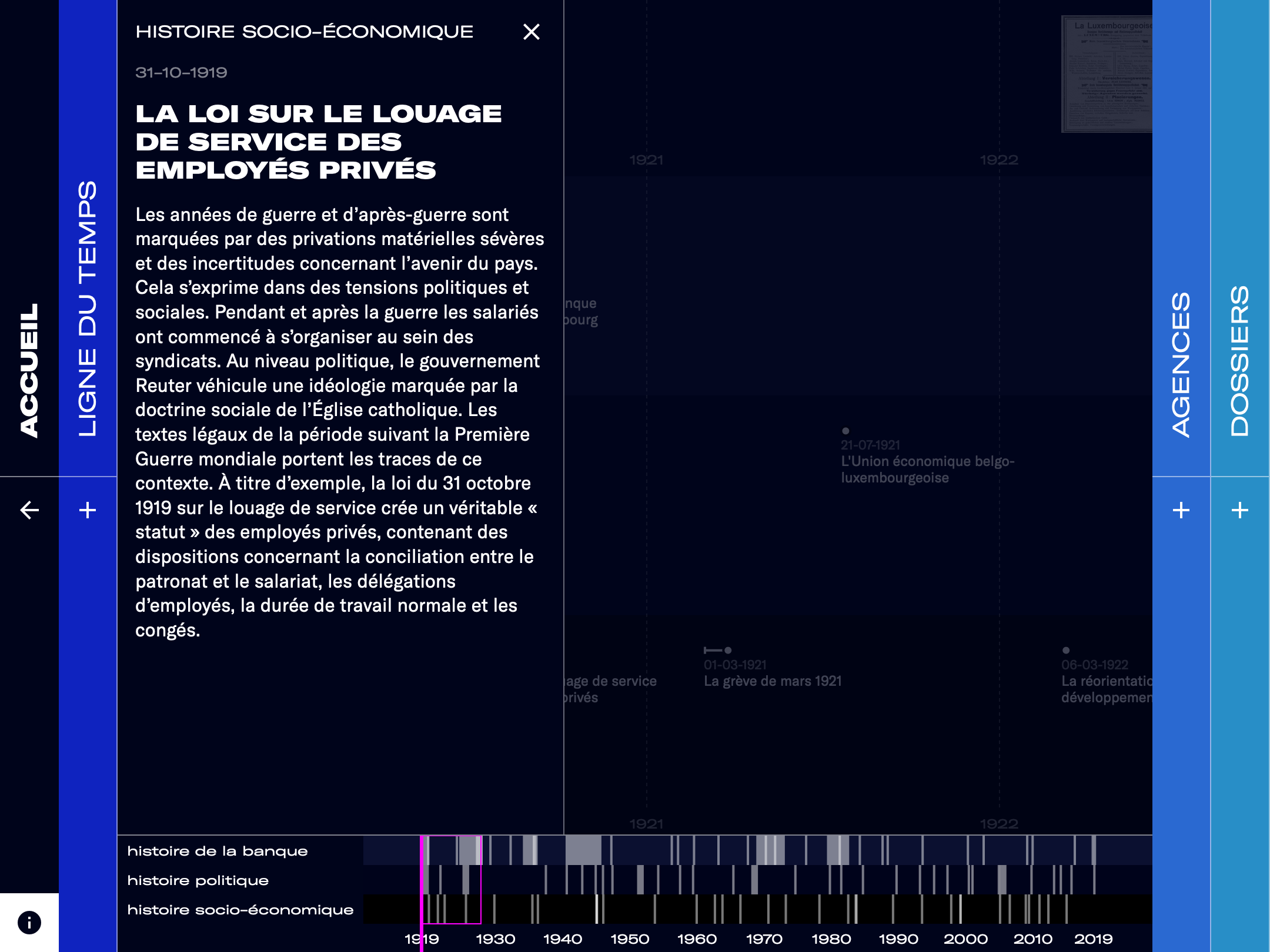
Task: Close the Histoire socio-économique detail panel
Action: pyautogui.click(x=531, y=32)
